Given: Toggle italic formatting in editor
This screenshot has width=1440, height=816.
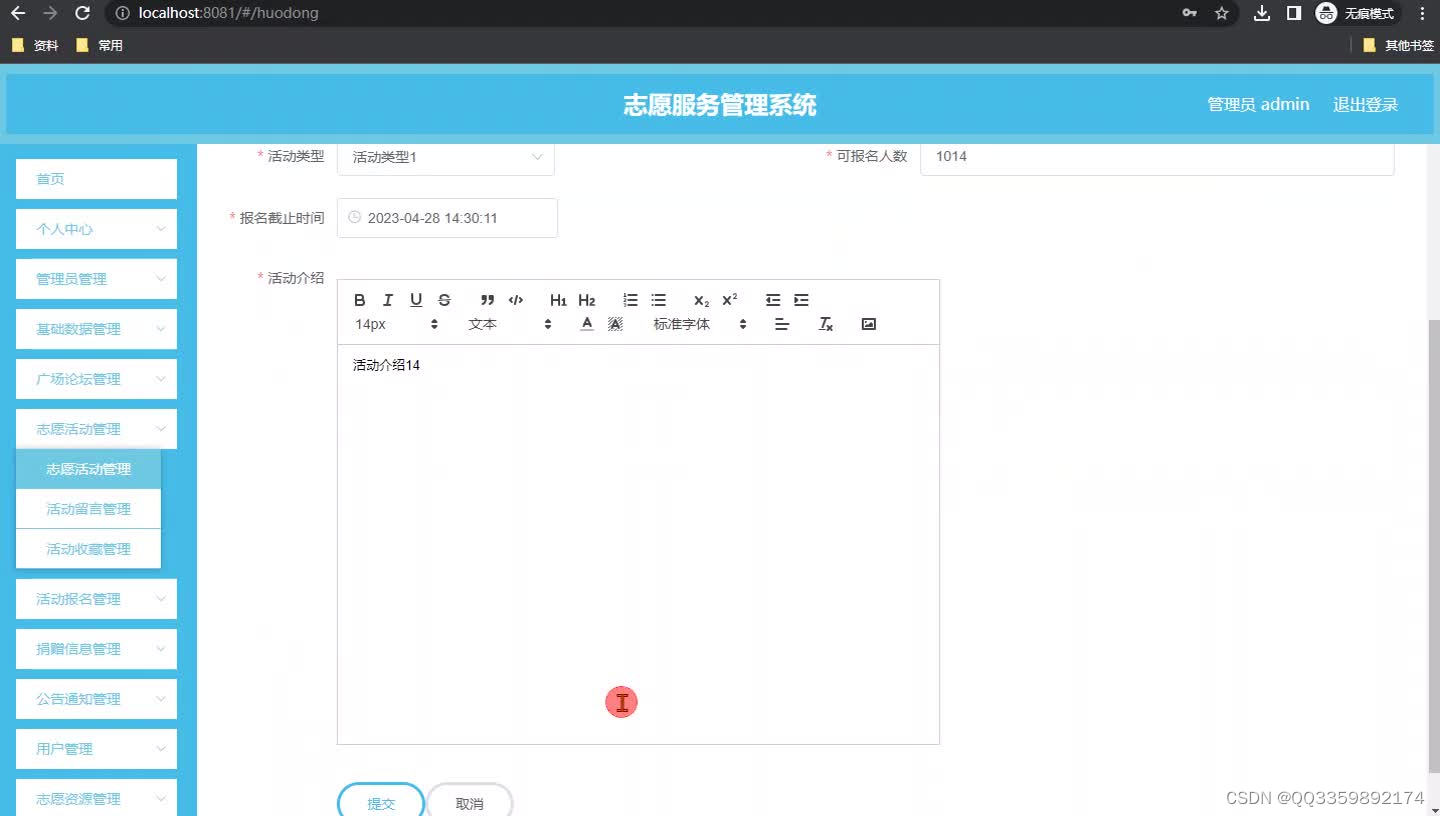Looking at the screenshot, I should coord(388,300).
